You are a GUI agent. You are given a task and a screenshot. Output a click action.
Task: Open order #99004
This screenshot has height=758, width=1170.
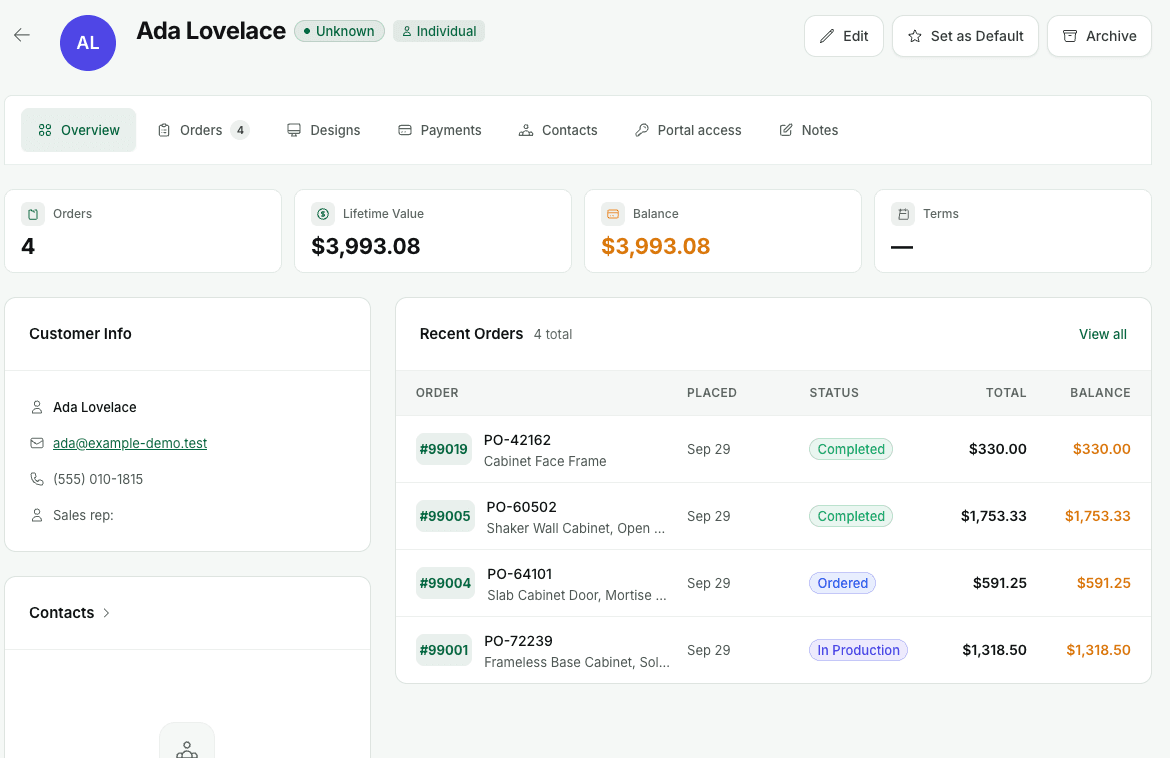[x=445, y=583]
